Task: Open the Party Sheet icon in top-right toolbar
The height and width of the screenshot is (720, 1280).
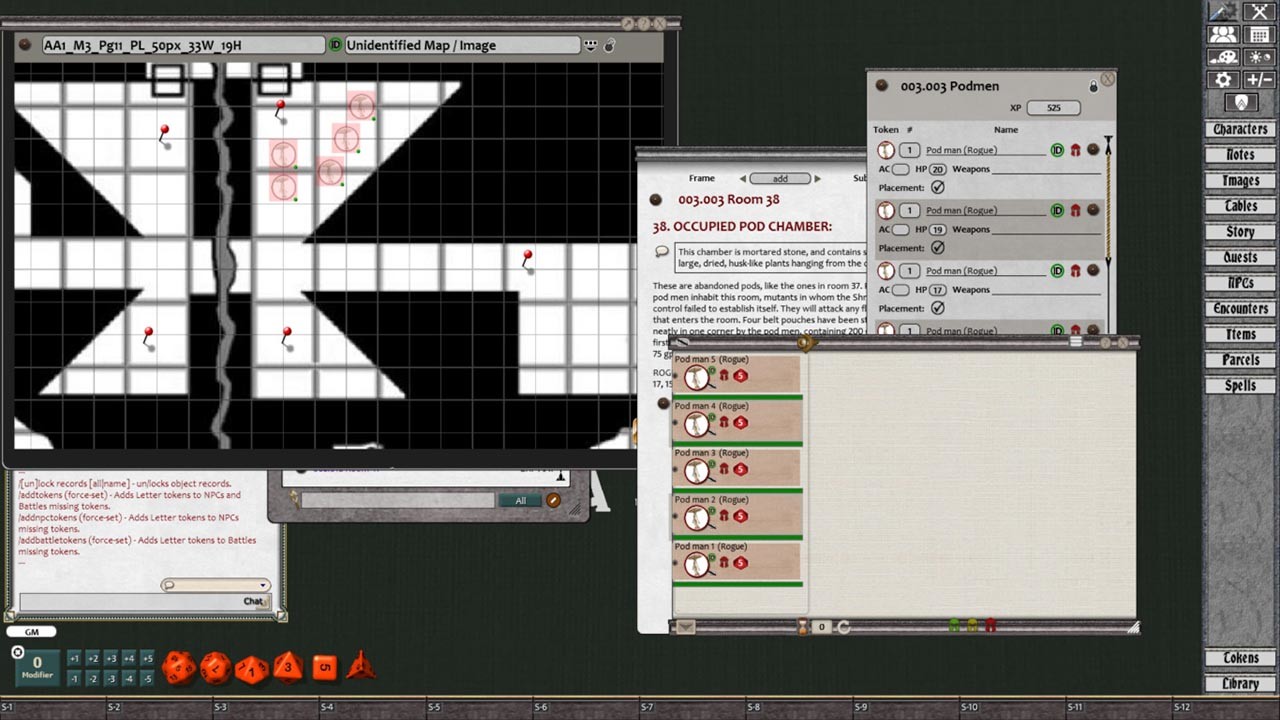Action: pyautogui.click(x=1222, y=34)
